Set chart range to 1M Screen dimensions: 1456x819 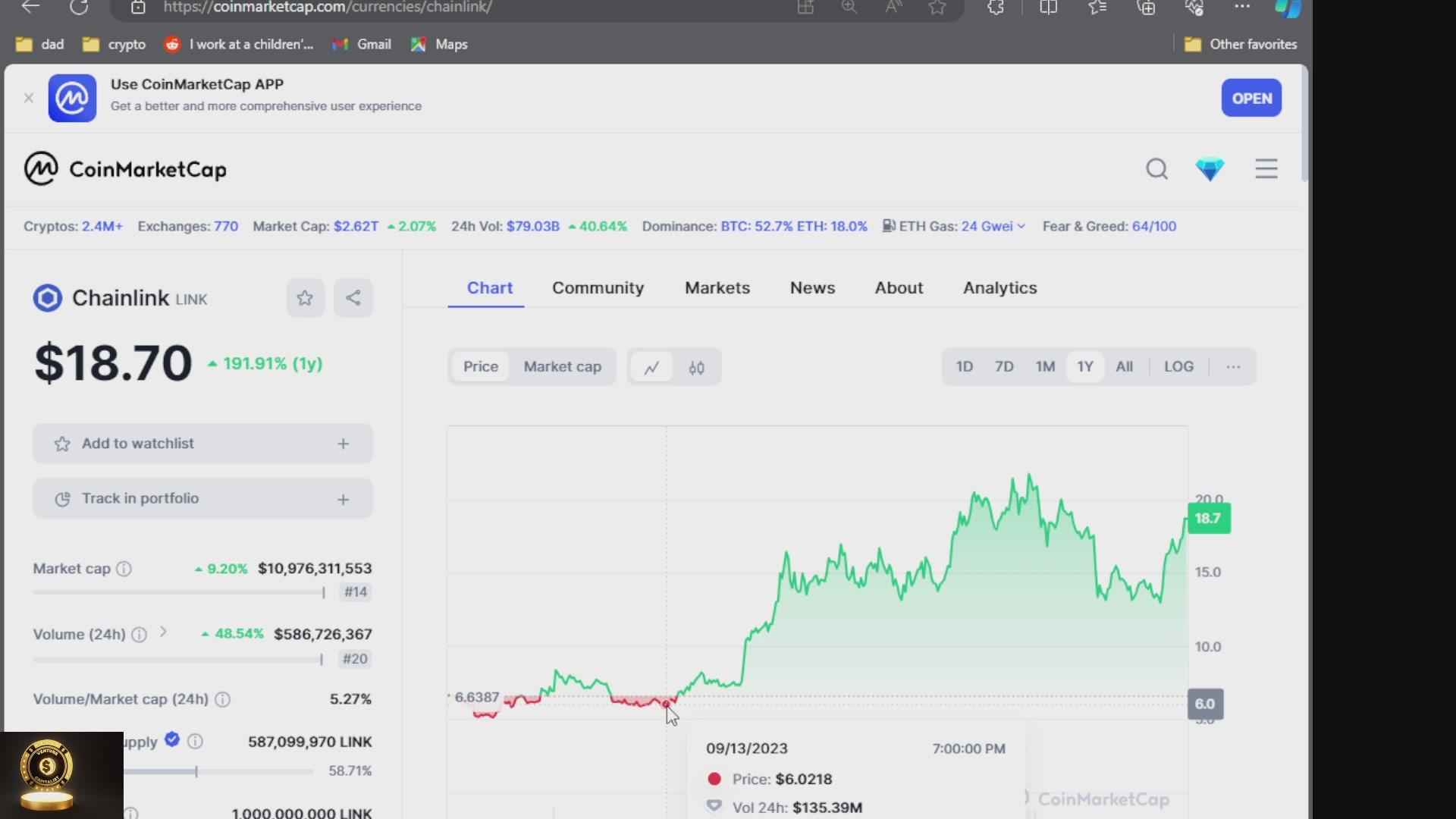(1045, 367)
